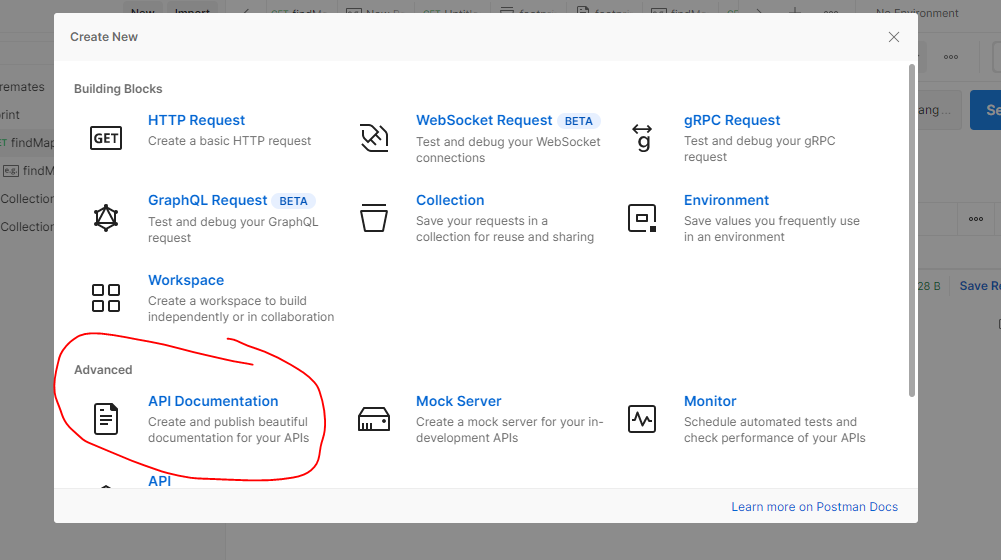Click the Save Response button behind dialog
The width and height of the screenshot is (1001, 560).
[979, 286]
